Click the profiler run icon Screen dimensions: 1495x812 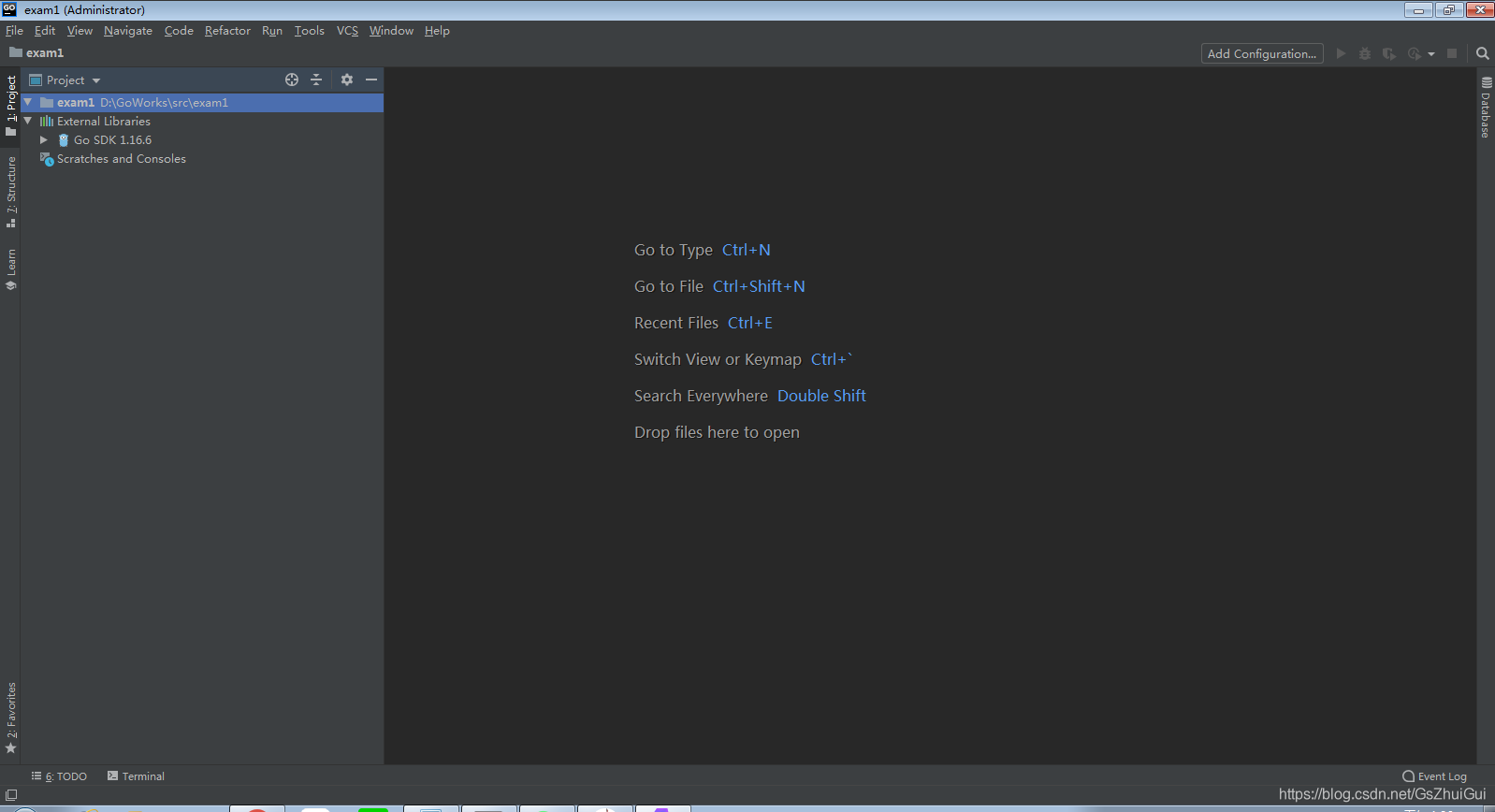(x=1415, y=53)
